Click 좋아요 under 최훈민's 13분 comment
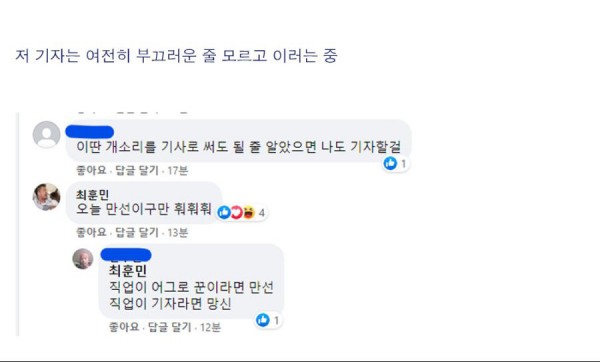The width and height of the screenshot is (600, 362). pos(91,232)
